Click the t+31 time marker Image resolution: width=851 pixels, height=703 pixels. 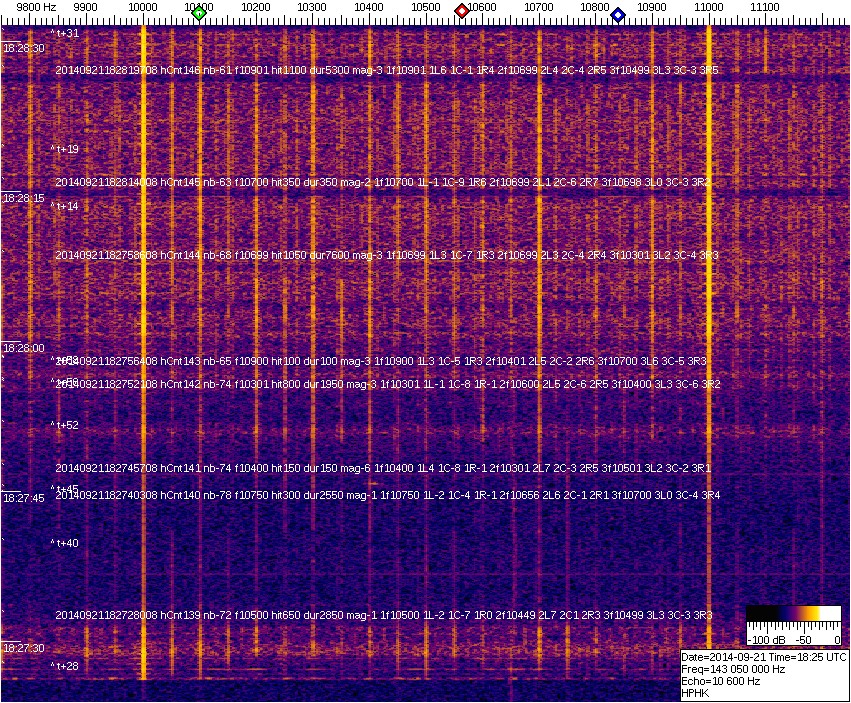pos(66,33)
